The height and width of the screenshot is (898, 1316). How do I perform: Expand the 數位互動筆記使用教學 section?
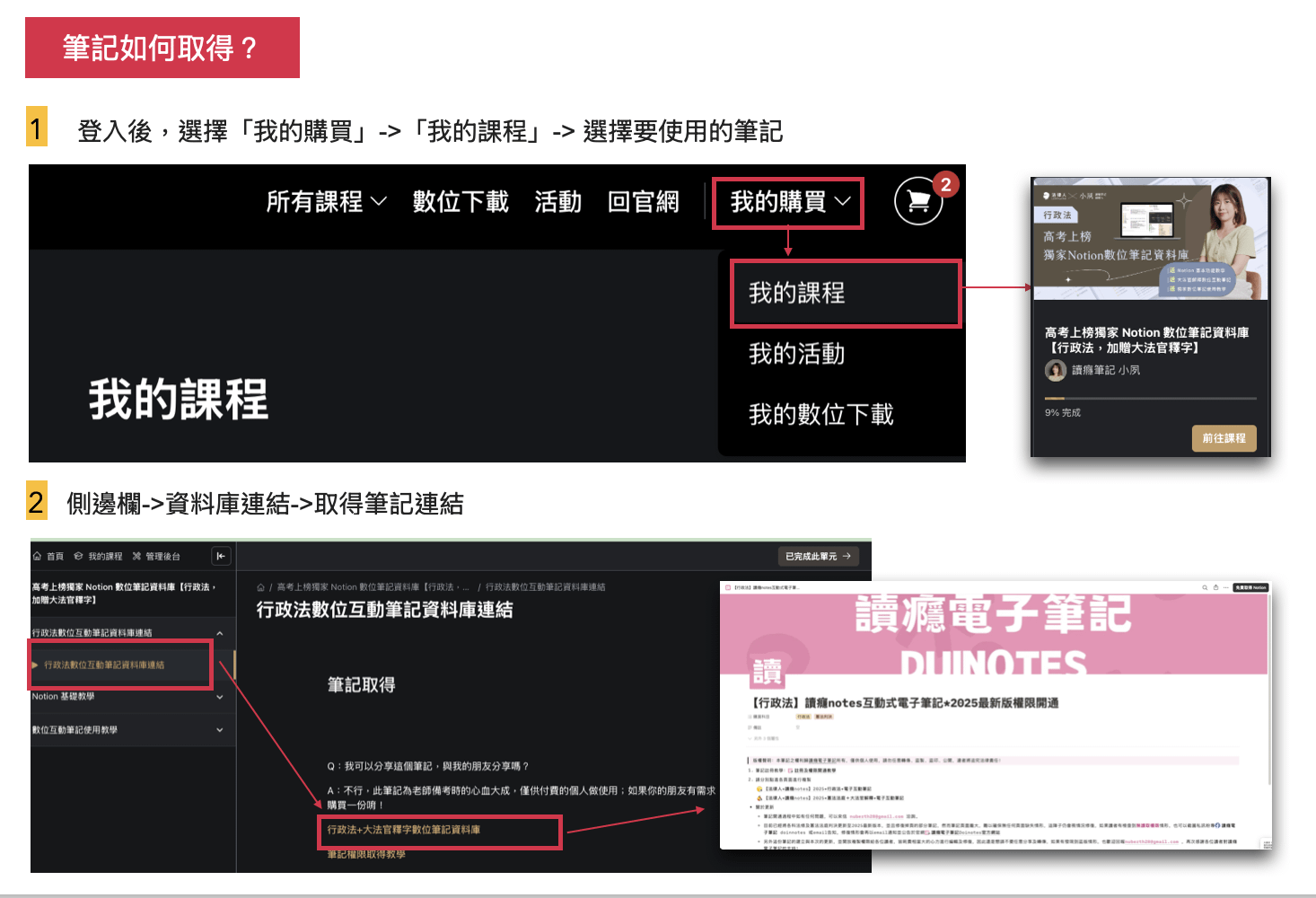pos(220,730)
